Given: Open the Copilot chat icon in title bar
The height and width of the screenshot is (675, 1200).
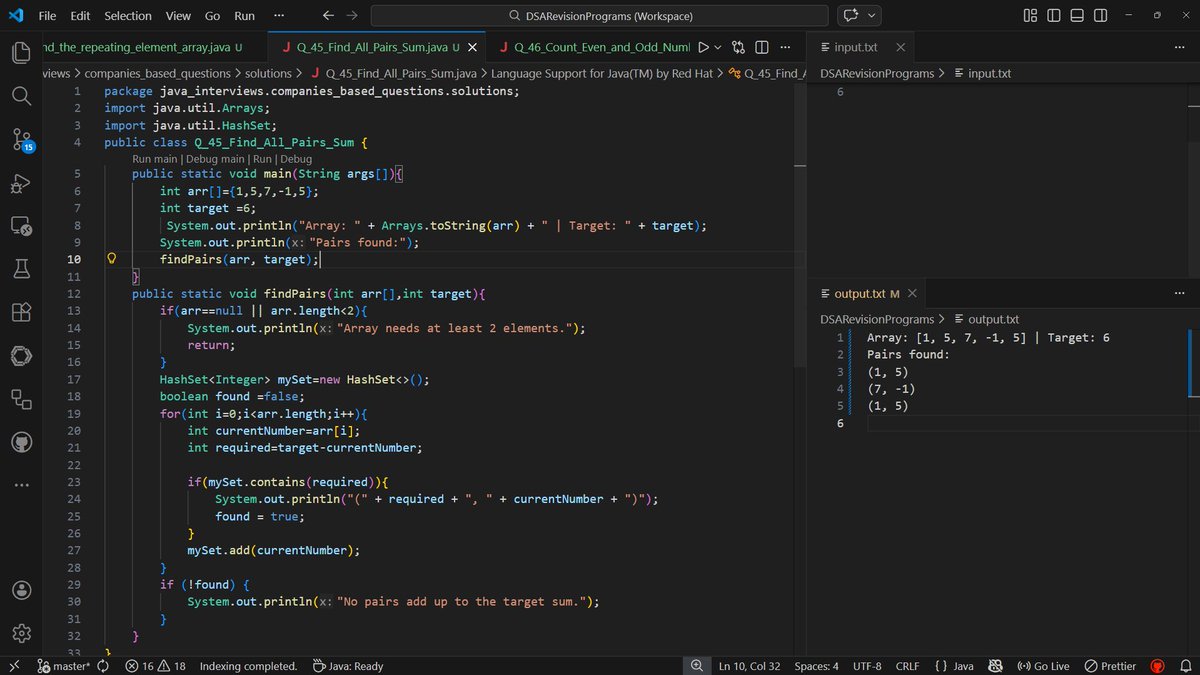Looking at the screenshot, I should click(851, 16).
